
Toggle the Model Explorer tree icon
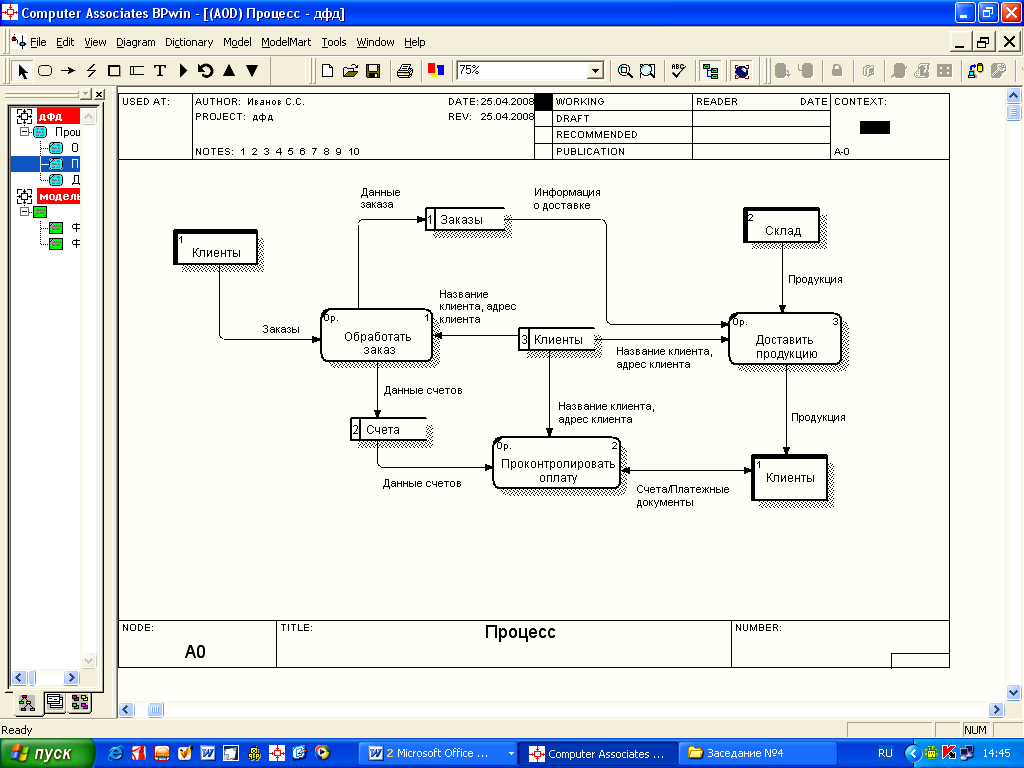point(710,71)
